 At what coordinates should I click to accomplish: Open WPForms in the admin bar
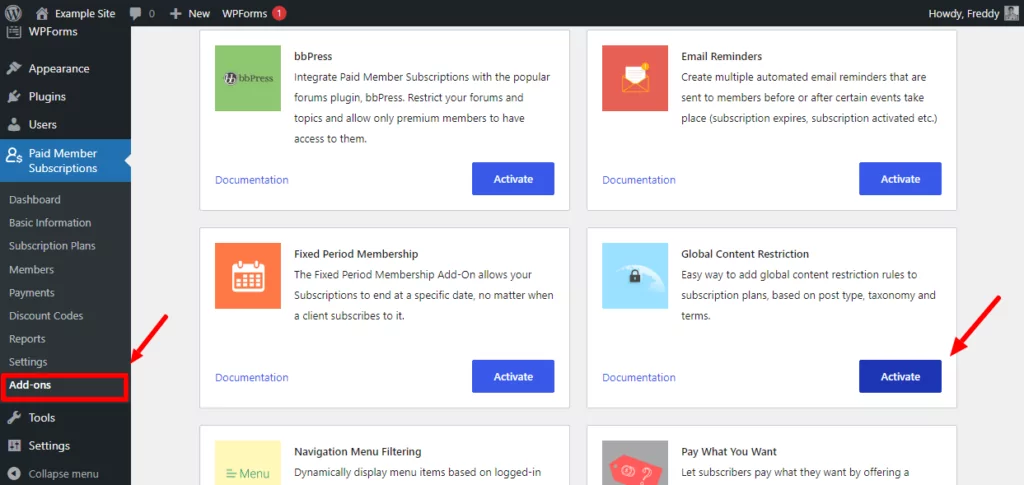coord(244,13)
